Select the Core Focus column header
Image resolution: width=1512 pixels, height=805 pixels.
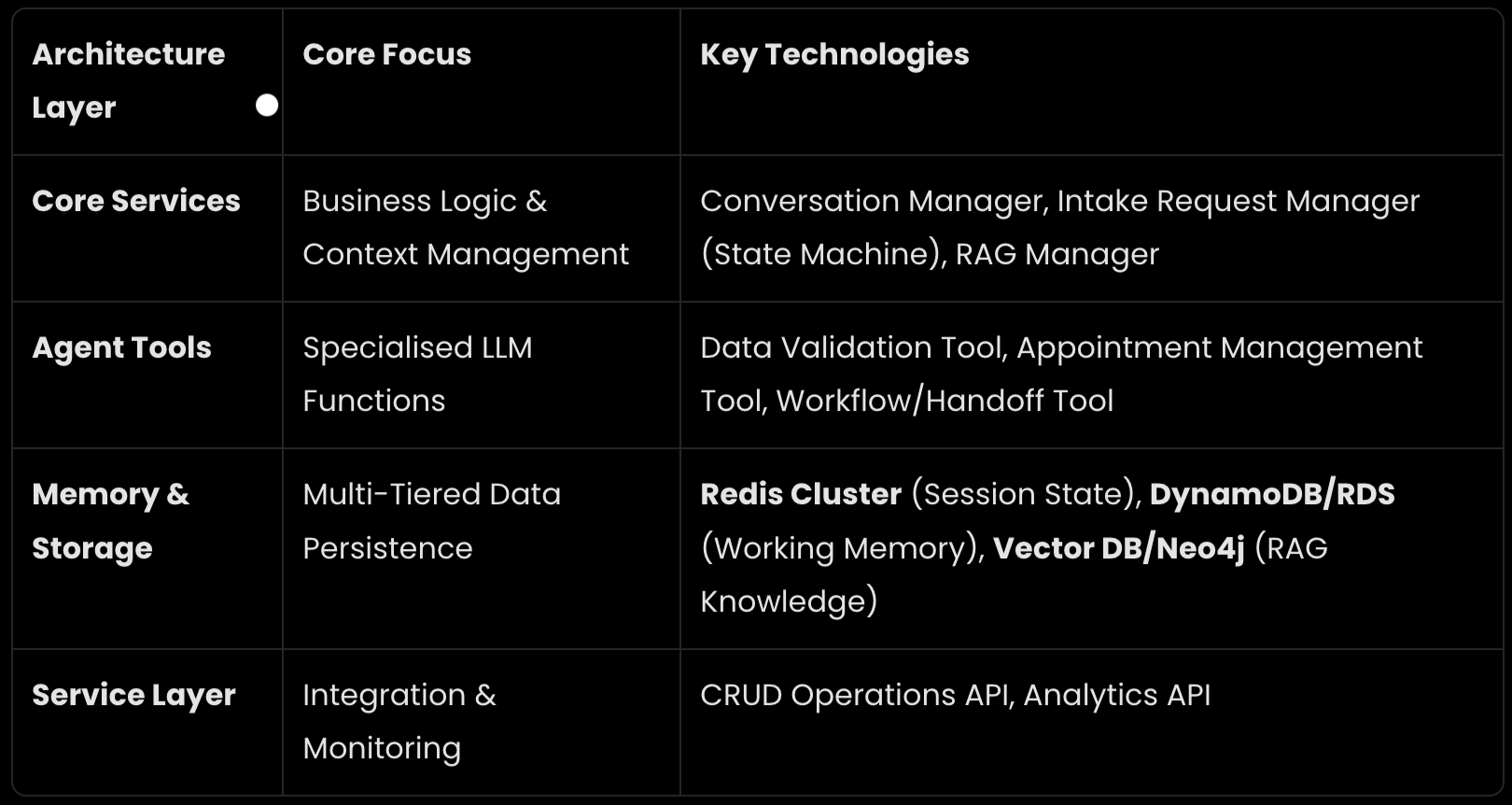tap(386, 54)
